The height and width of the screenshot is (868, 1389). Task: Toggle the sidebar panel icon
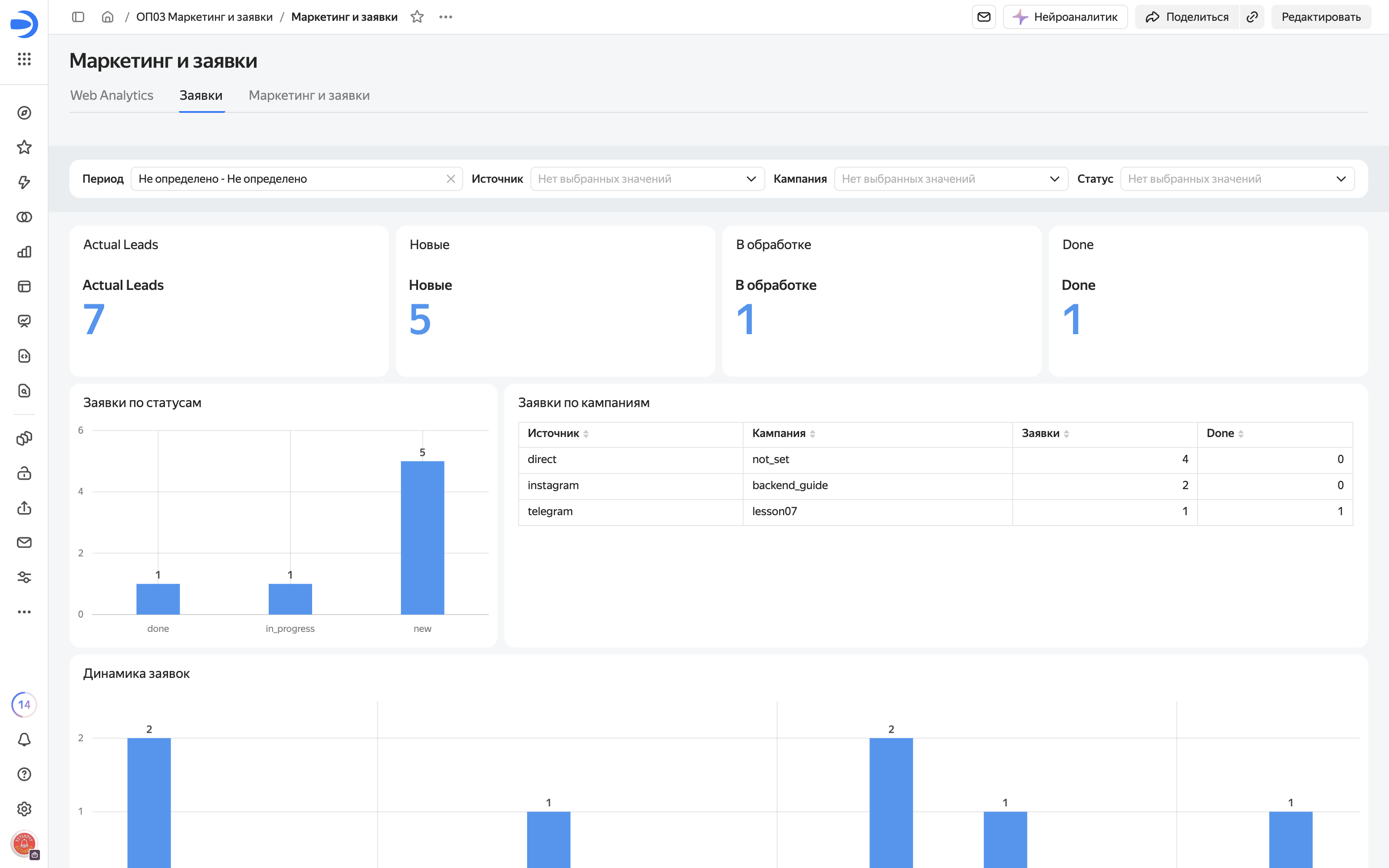point(78,17)
